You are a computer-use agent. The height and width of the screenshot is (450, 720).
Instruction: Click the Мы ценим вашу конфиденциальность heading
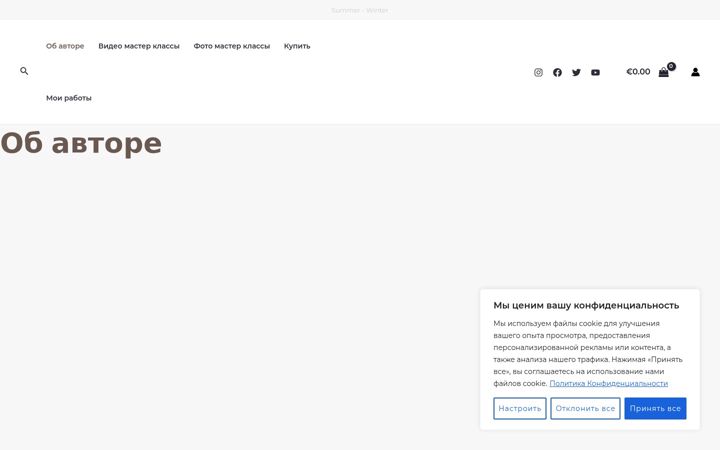point(586,305)
